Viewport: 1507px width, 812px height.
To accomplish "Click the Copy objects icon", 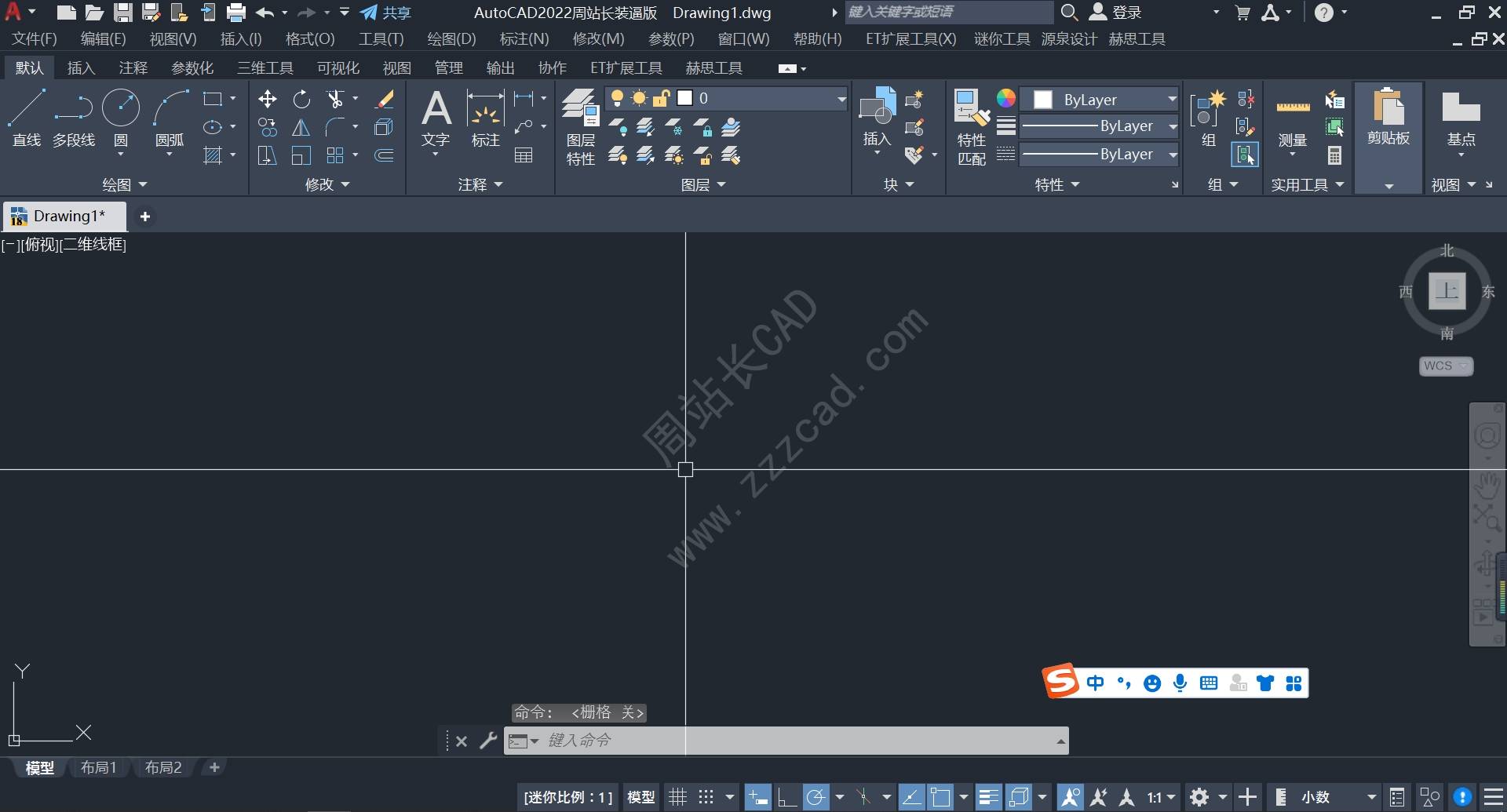I will (267, 127).
